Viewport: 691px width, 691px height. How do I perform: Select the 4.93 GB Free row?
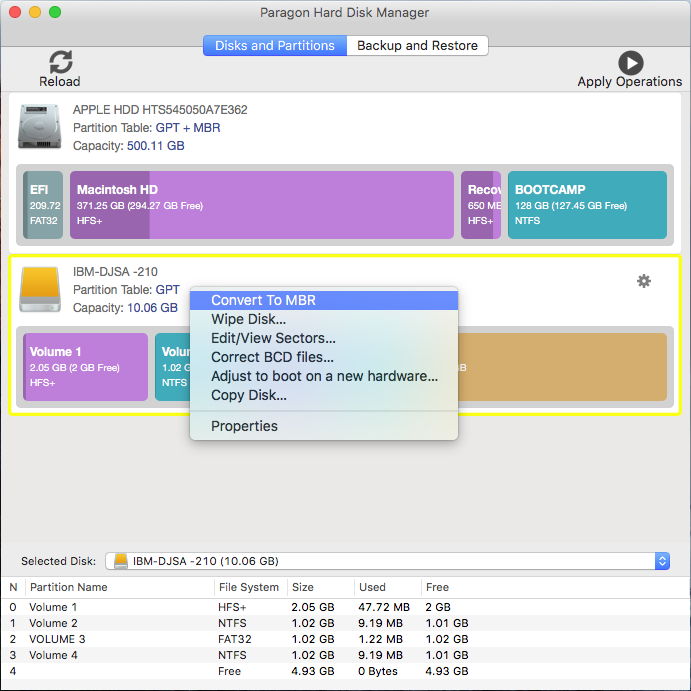coord(346,671)
